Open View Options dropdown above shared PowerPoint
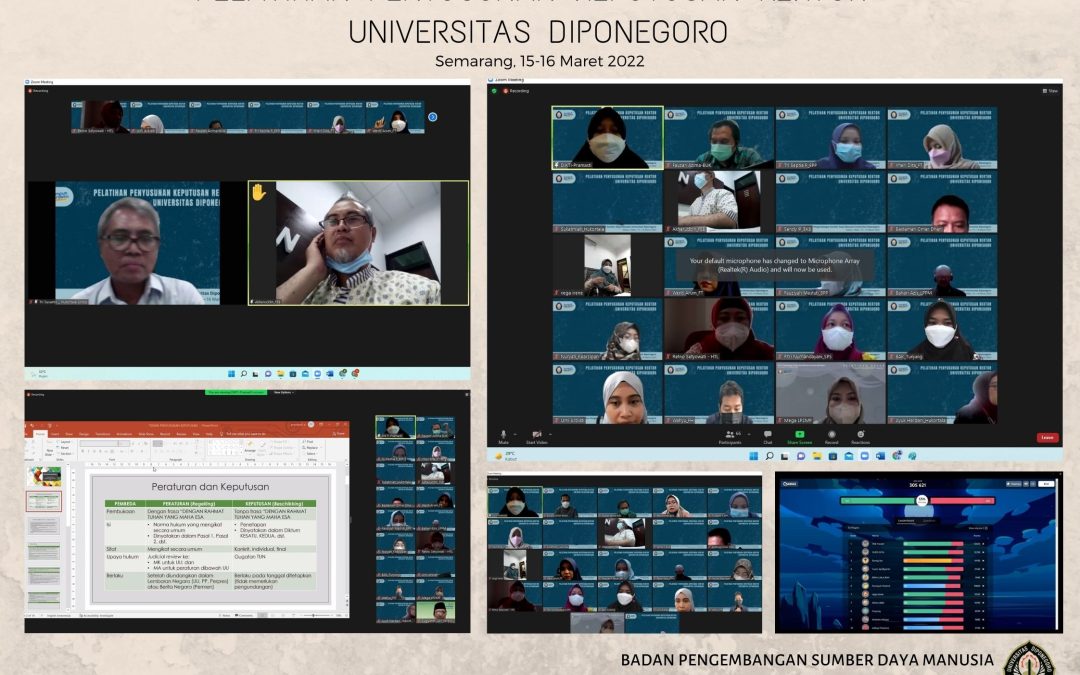This screenshot has height=675, width=1080. 284,393
